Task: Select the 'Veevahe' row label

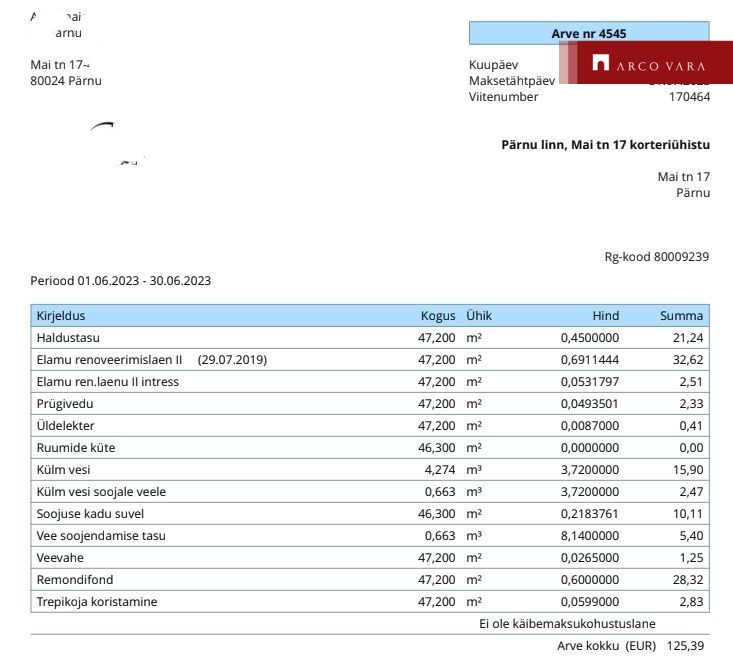Action: click(x=60, y=557)
